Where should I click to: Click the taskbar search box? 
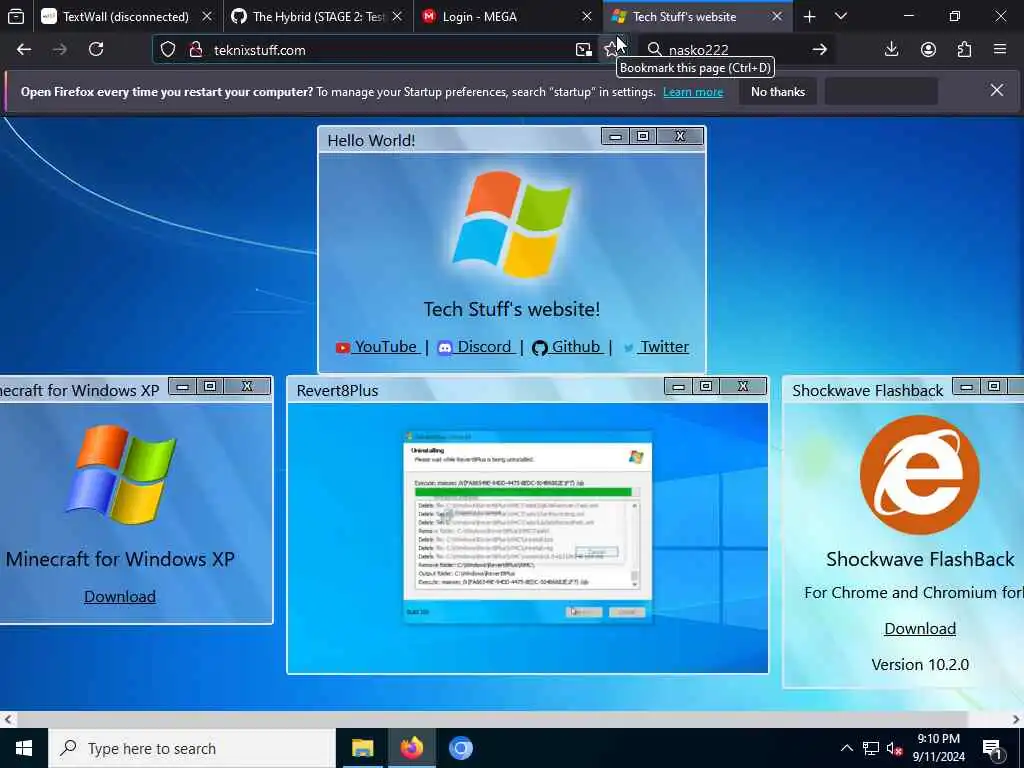point(191,748)
